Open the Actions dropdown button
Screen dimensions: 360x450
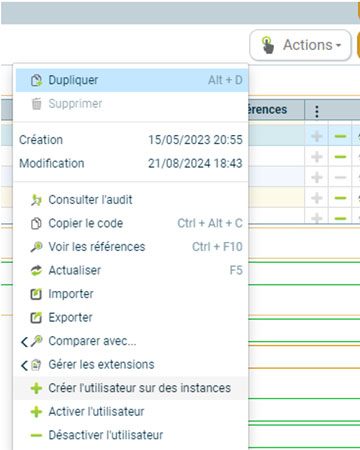click(301, 45)
